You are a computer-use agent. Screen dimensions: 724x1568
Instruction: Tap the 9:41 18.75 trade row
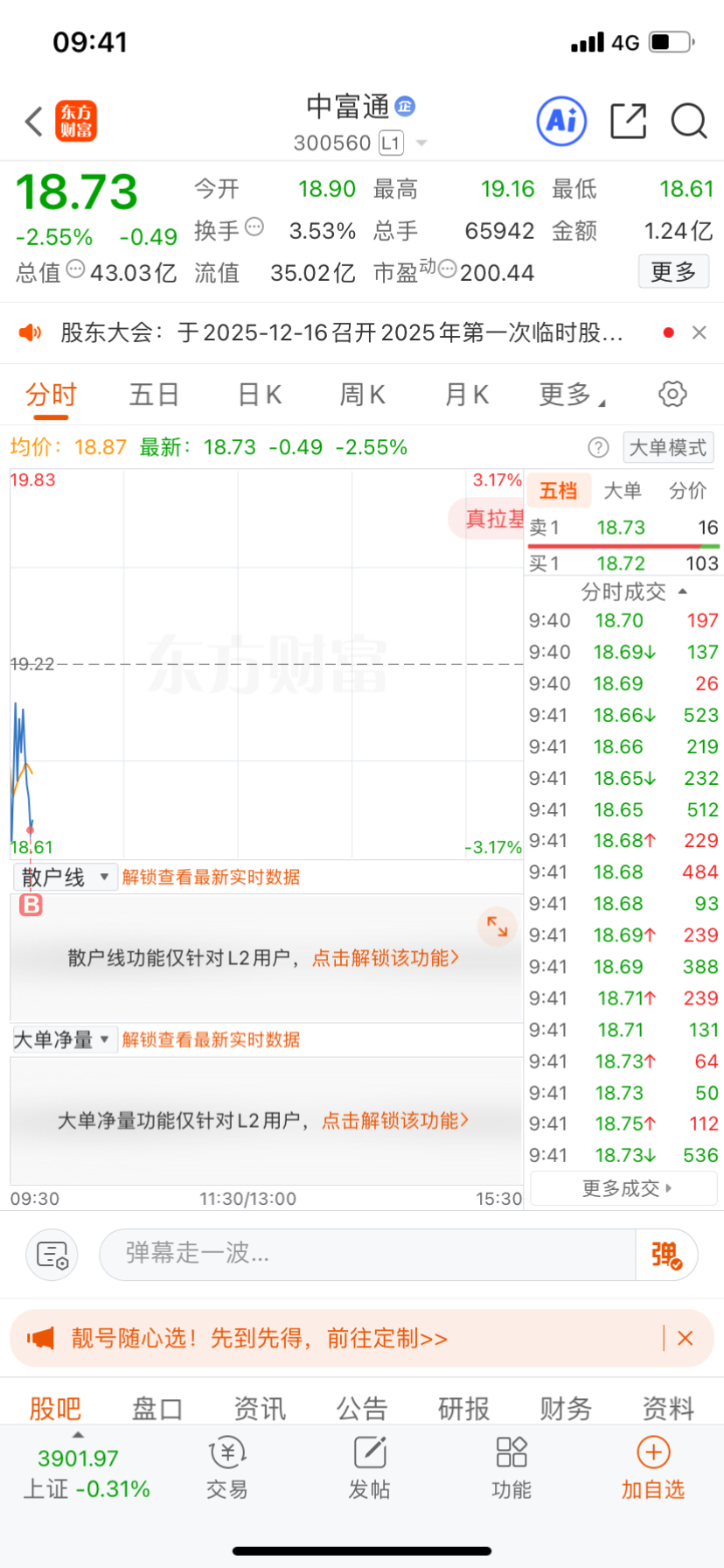pyautogui.click(x=623, y=1124)
